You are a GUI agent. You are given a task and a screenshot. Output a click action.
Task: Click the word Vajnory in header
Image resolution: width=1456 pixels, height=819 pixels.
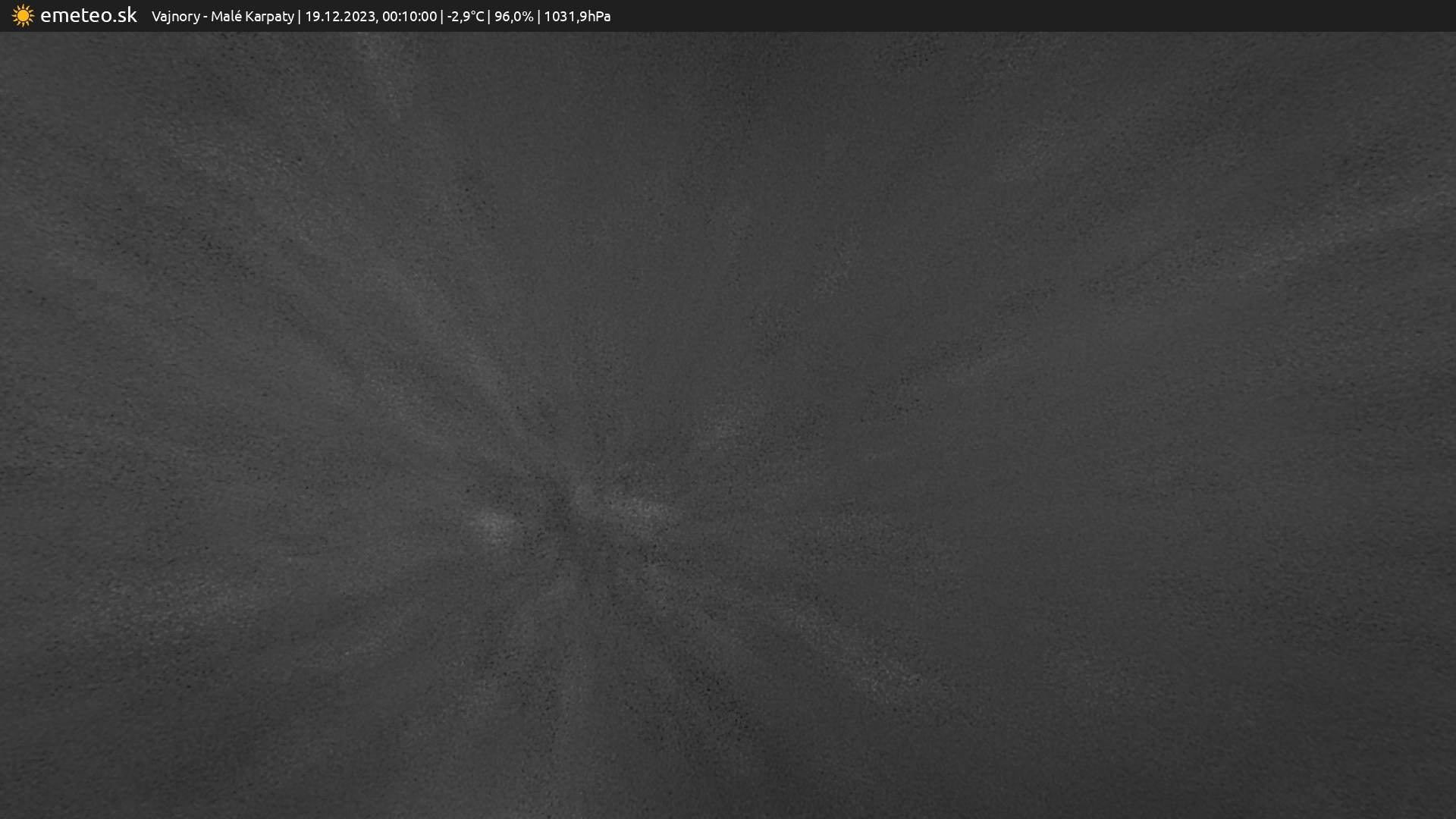click(x=175, y=17)
